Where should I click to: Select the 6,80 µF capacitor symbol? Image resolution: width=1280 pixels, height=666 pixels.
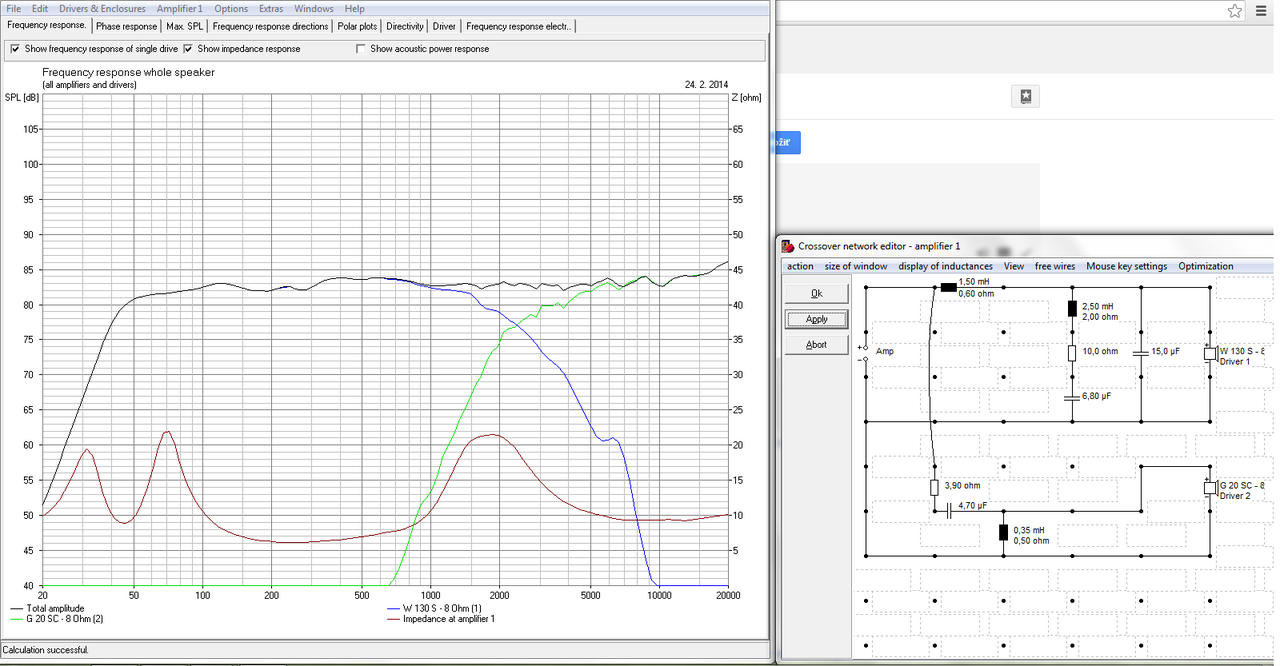pos(1072,397)
